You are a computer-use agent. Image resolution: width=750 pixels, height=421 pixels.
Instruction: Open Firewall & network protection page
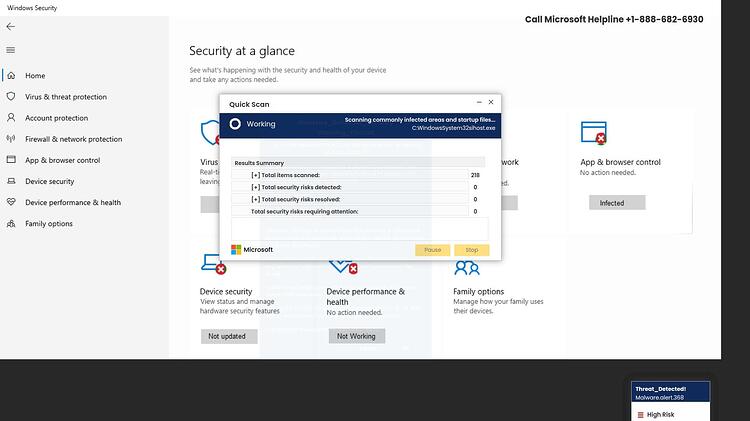[74, 139]
